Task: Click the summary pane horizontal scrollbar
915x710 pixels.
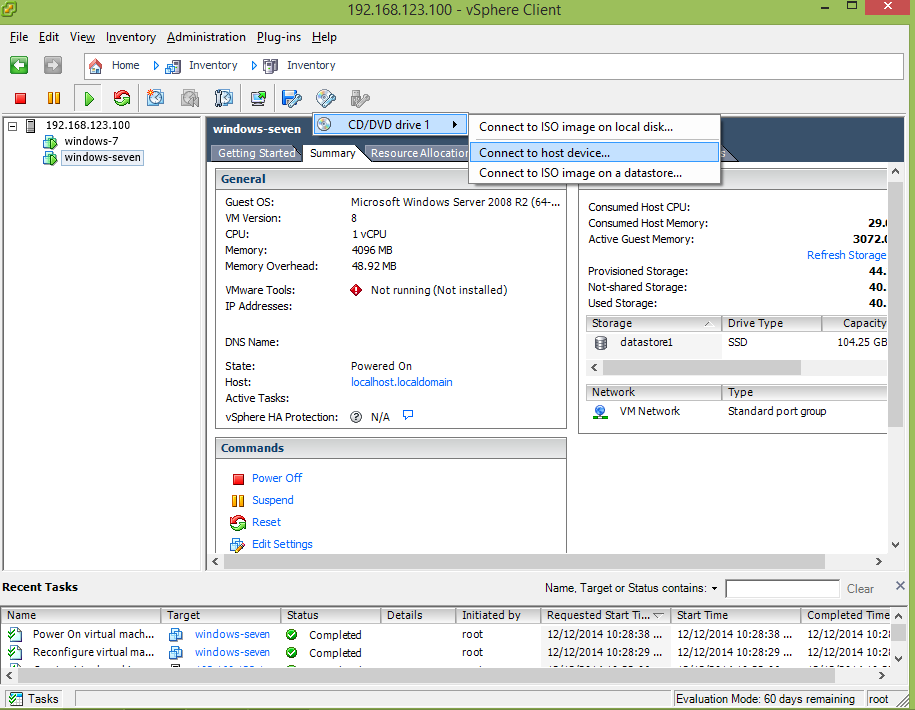Action: point(524,561)
